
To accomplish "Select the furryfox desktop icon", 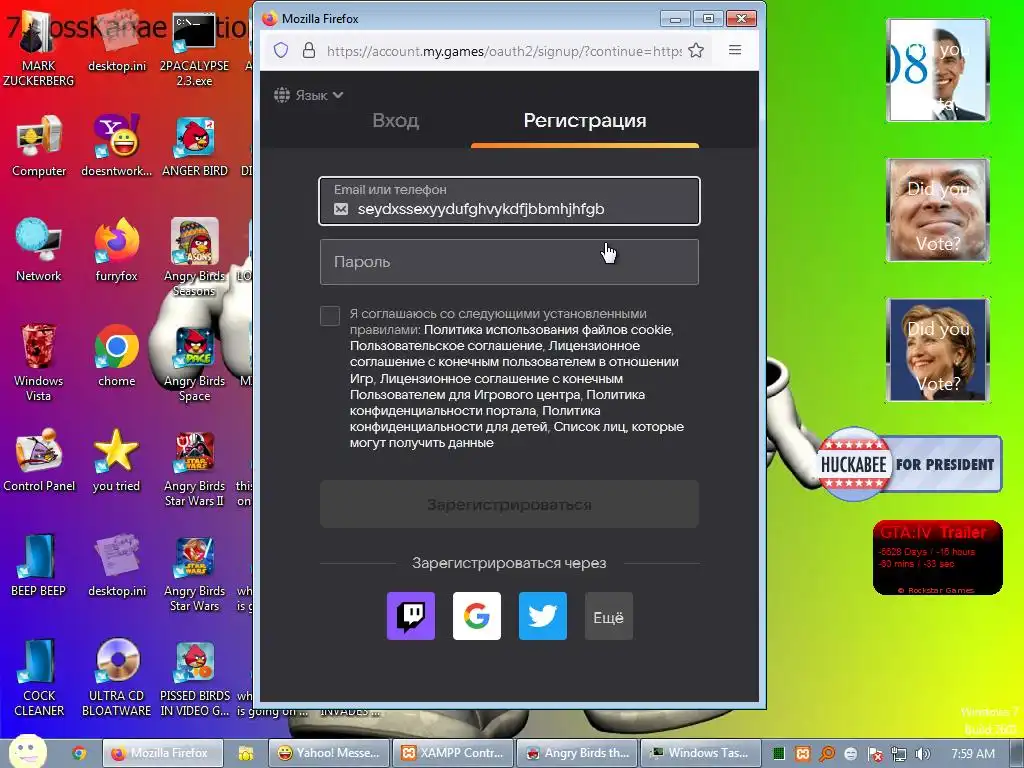I will point(116,251).
